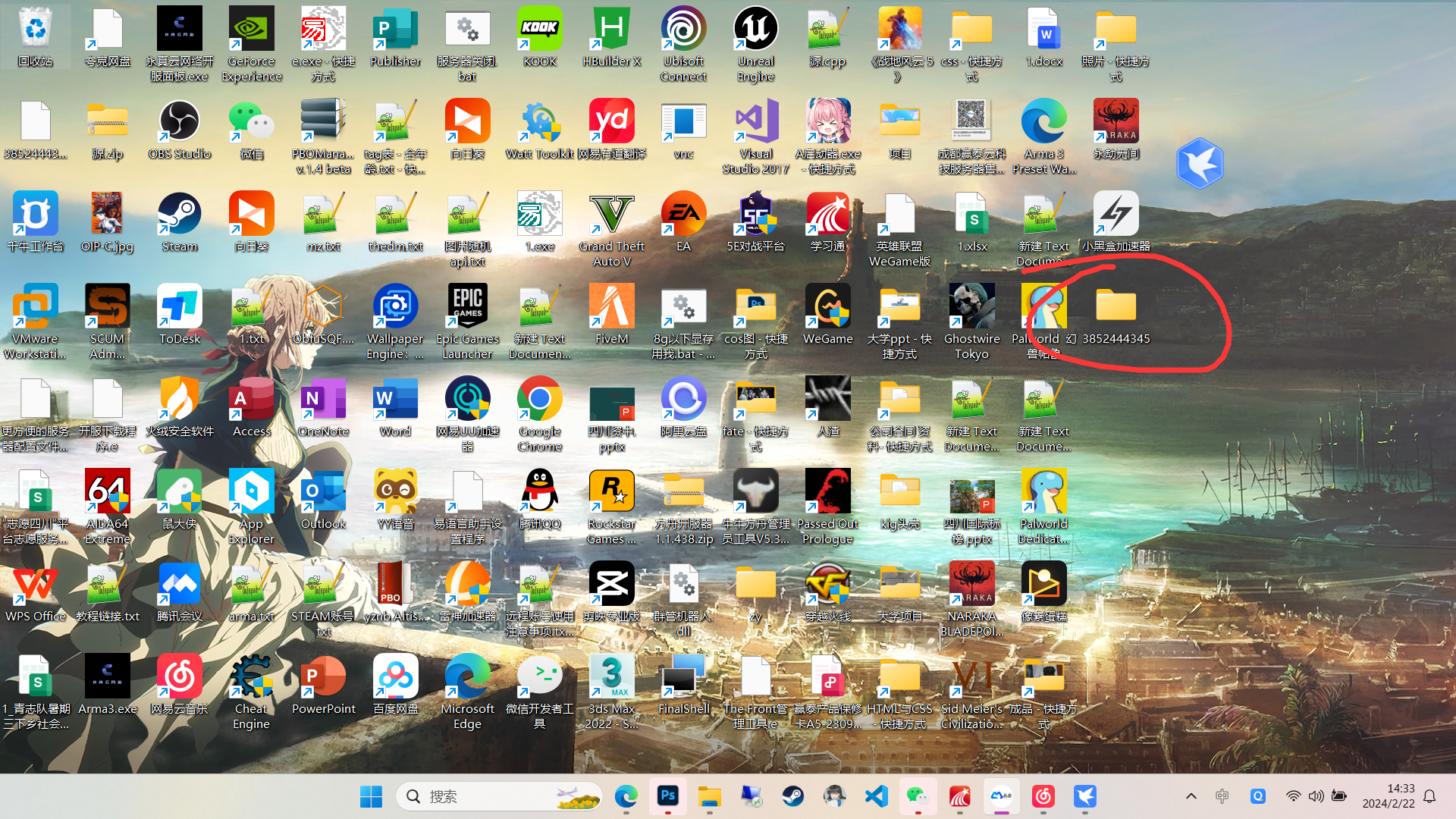Open PowerPoint desktop shortcut
The width and height of the screenshot is (1456, 819).
323,686
